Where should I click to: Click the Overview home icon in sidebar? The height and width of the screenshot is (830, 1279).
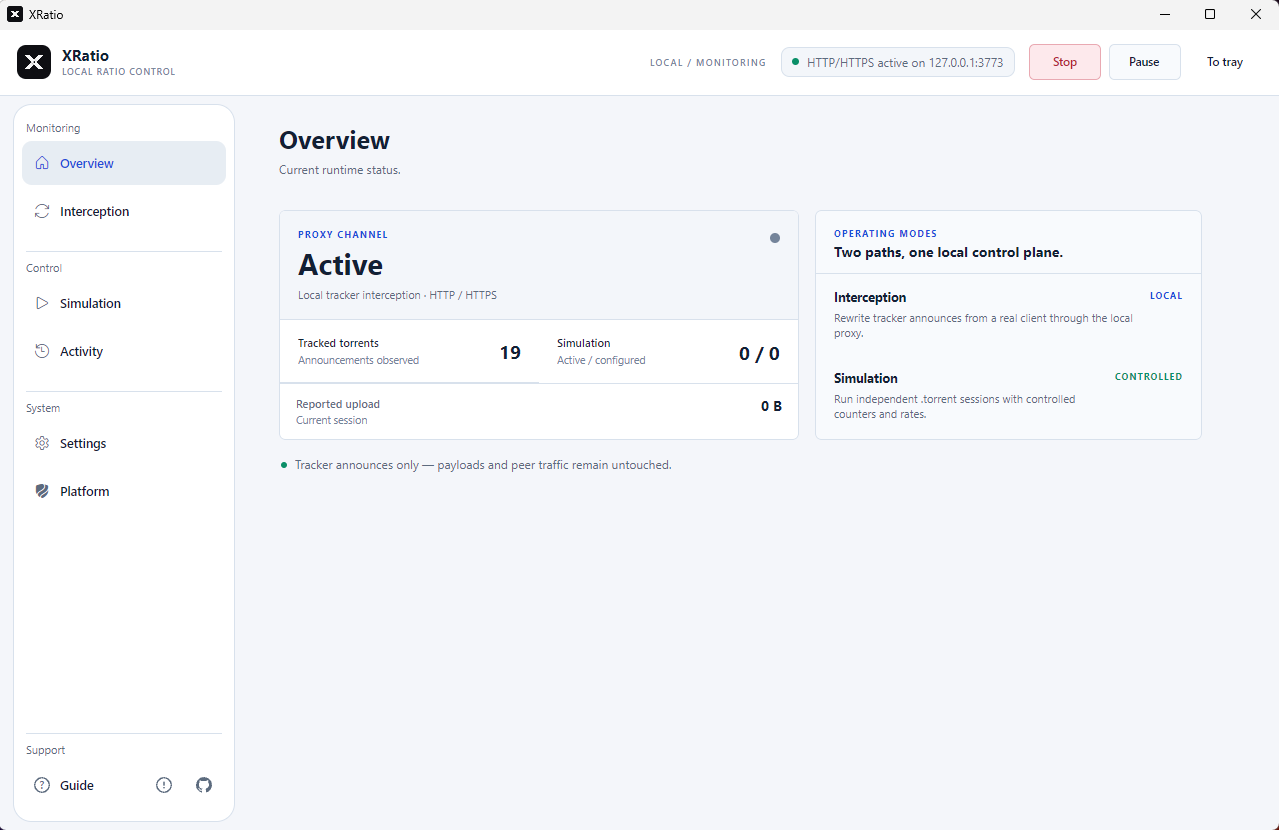point(42,163)
